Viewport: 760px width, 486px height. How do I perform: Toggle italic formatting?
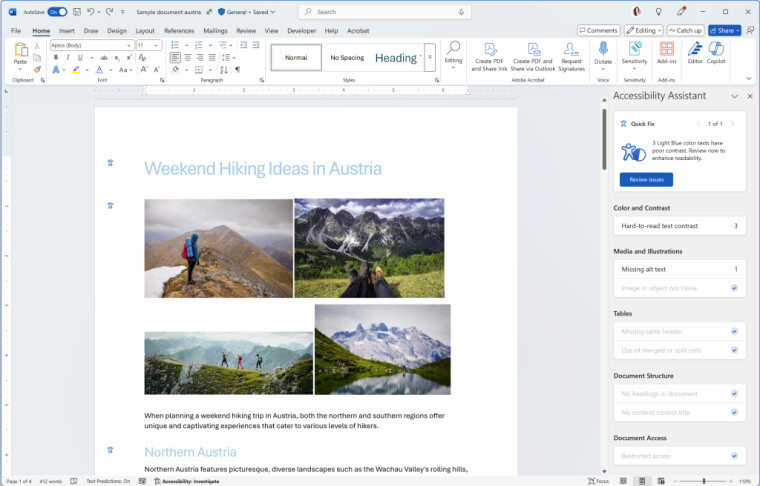pos(68,57)
